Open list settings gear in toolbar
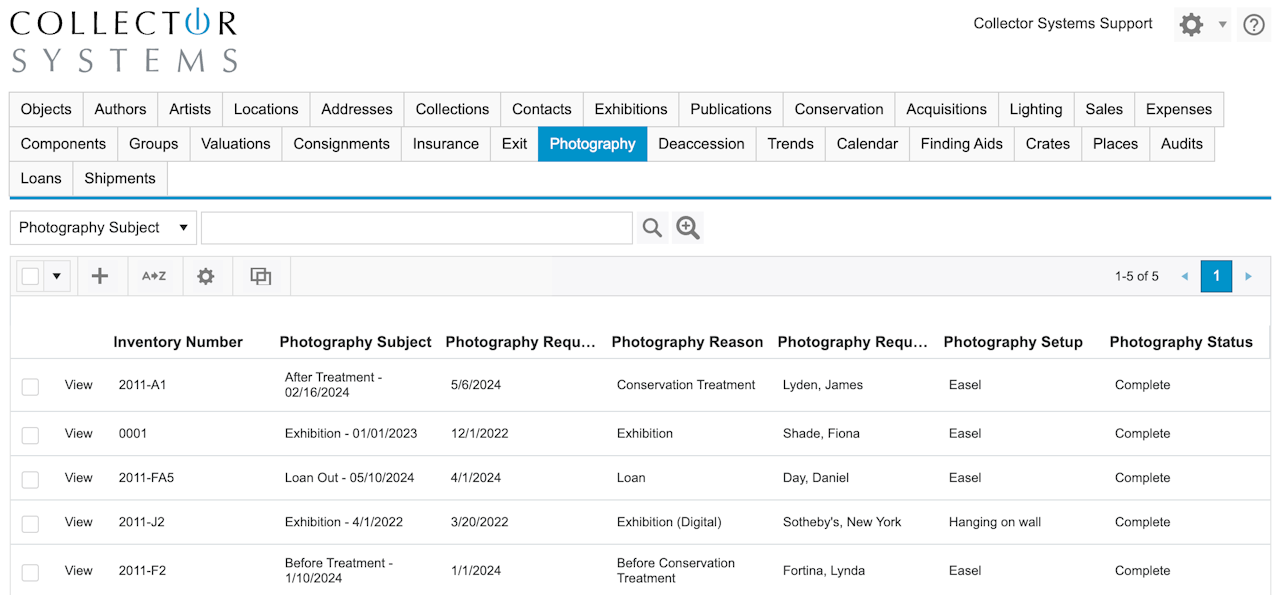1280x595 pixels. pyautogui.click(x=206, y=277)
